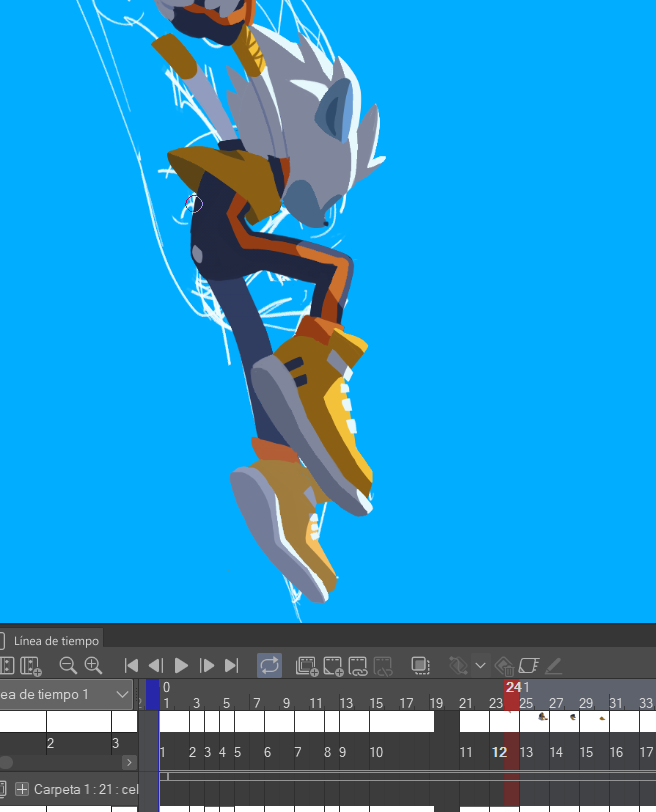Advance to the next frame
This screenshot has width=656, height=812.
pos(207,665)
